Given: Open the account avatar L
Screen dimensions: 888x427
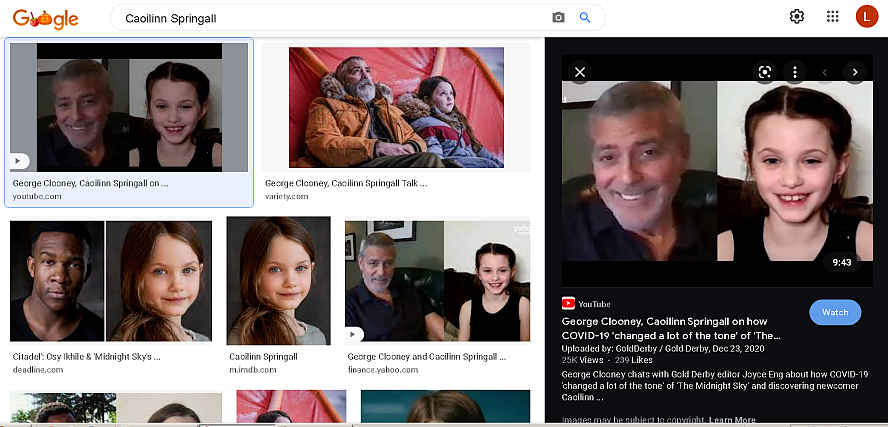Looking at the screenshot, I should click(x=866, y=16).
